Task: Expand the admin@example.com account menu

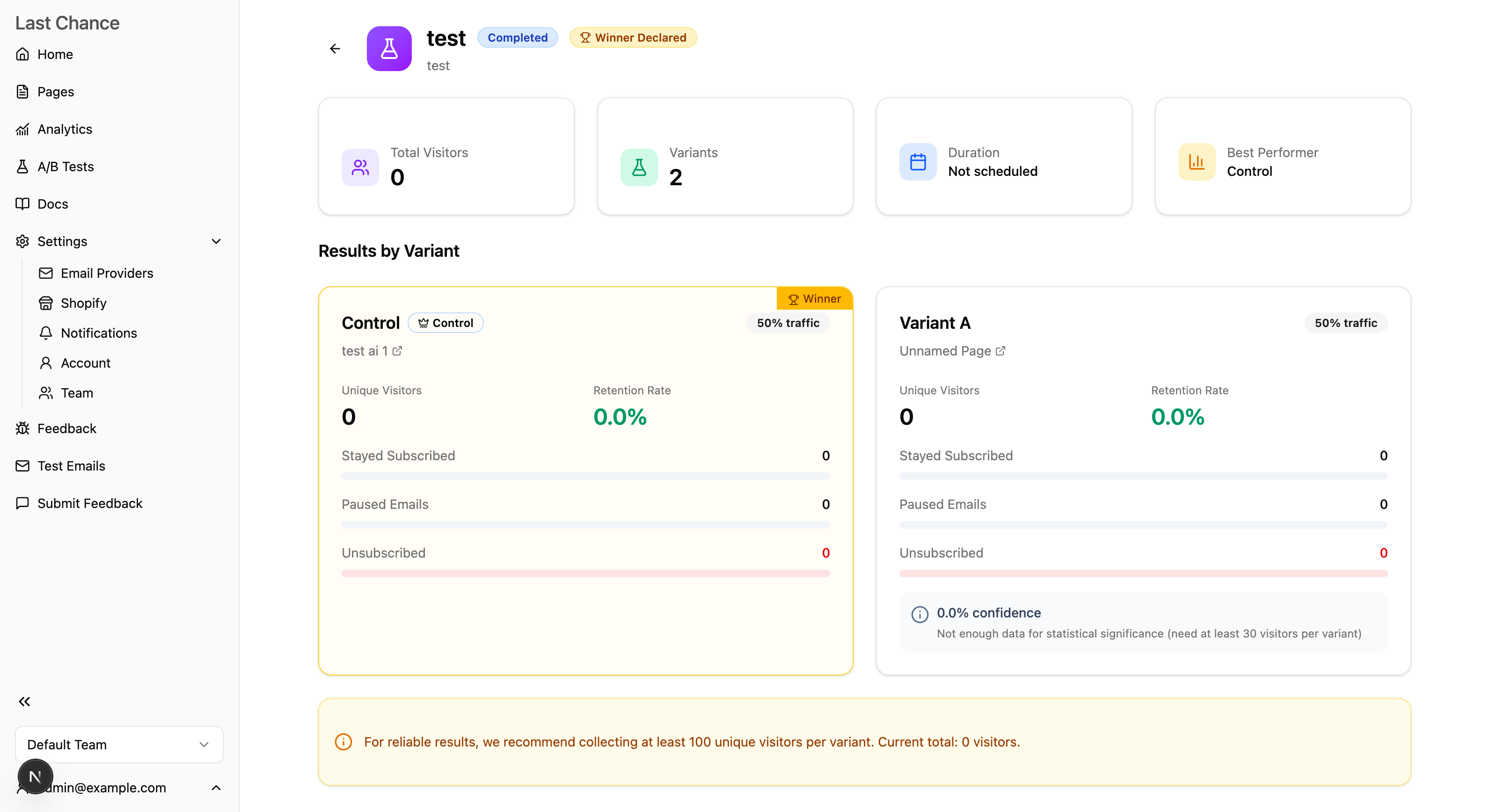Action: click(x=216, y=788)
